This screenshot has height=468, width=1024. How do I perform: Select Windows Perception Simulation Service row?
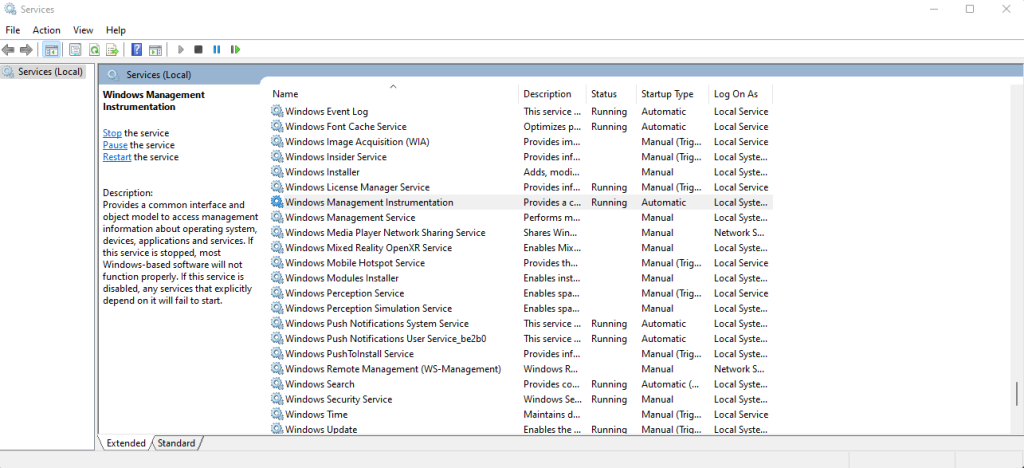click(x=521, y=309)
